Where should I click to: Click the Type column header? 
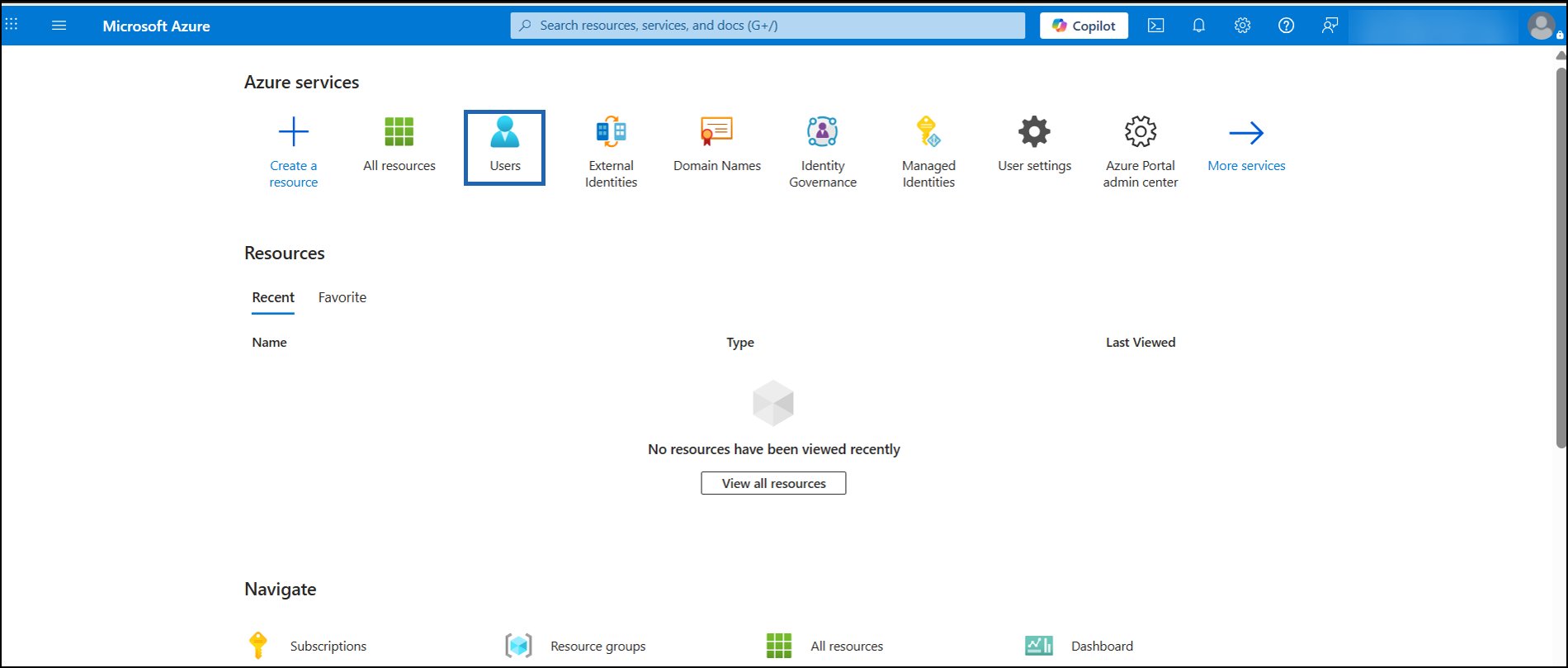(740, 343)
